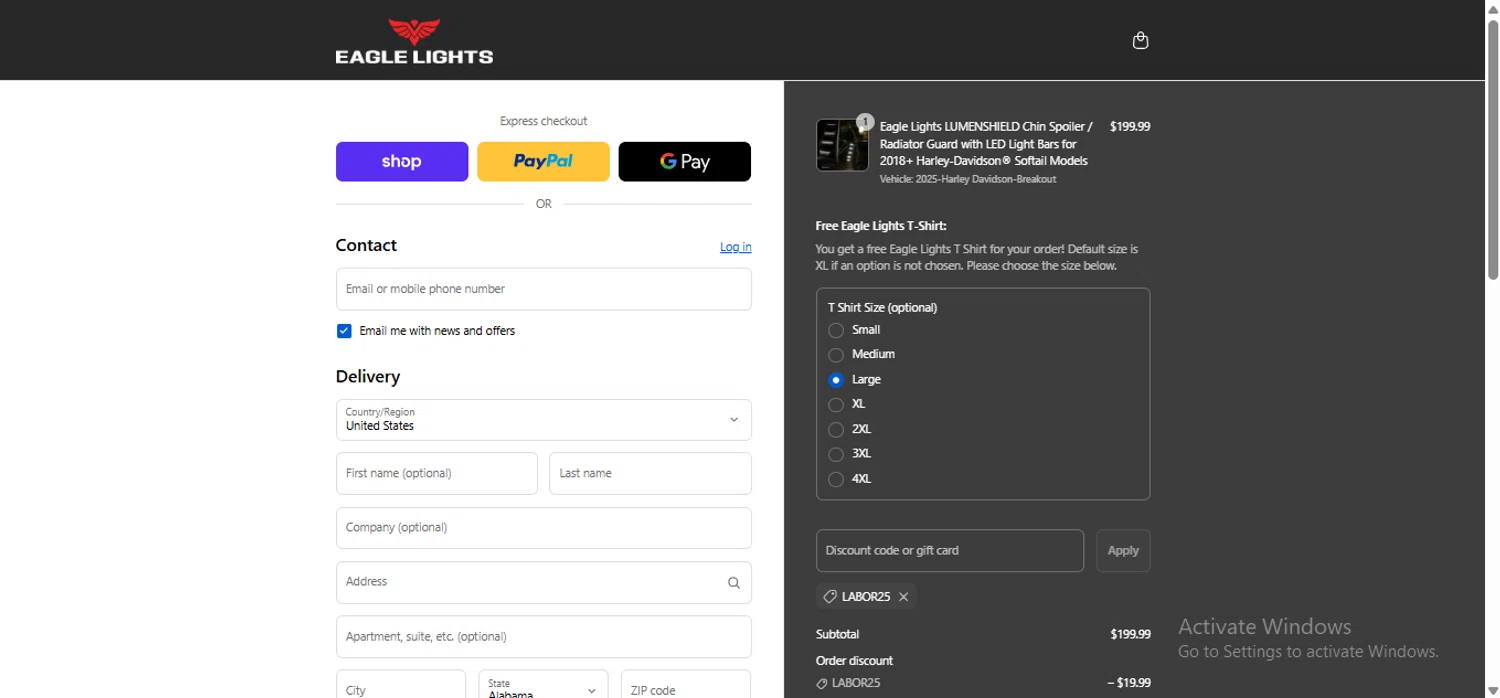
Task: Open the Country/Region dropdown
Action: point(544,420)
